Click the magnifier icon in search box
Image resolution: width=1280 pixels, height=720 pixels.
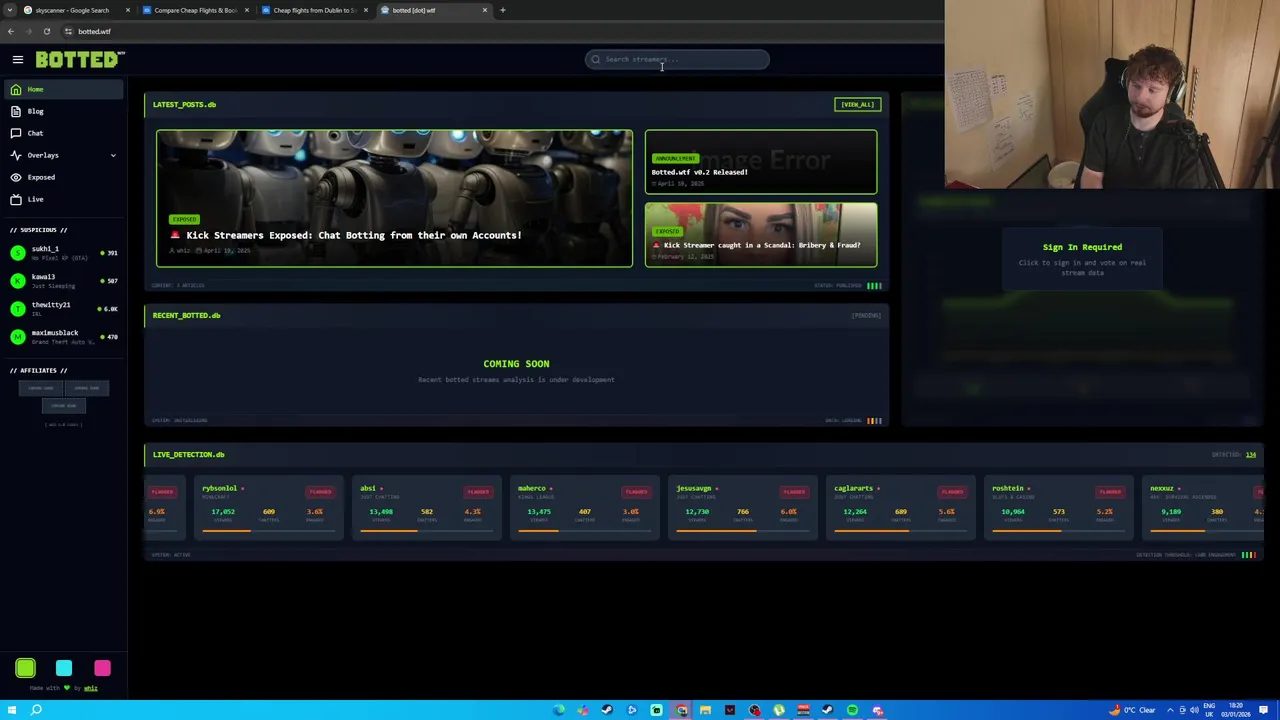(x=596, y=59)
